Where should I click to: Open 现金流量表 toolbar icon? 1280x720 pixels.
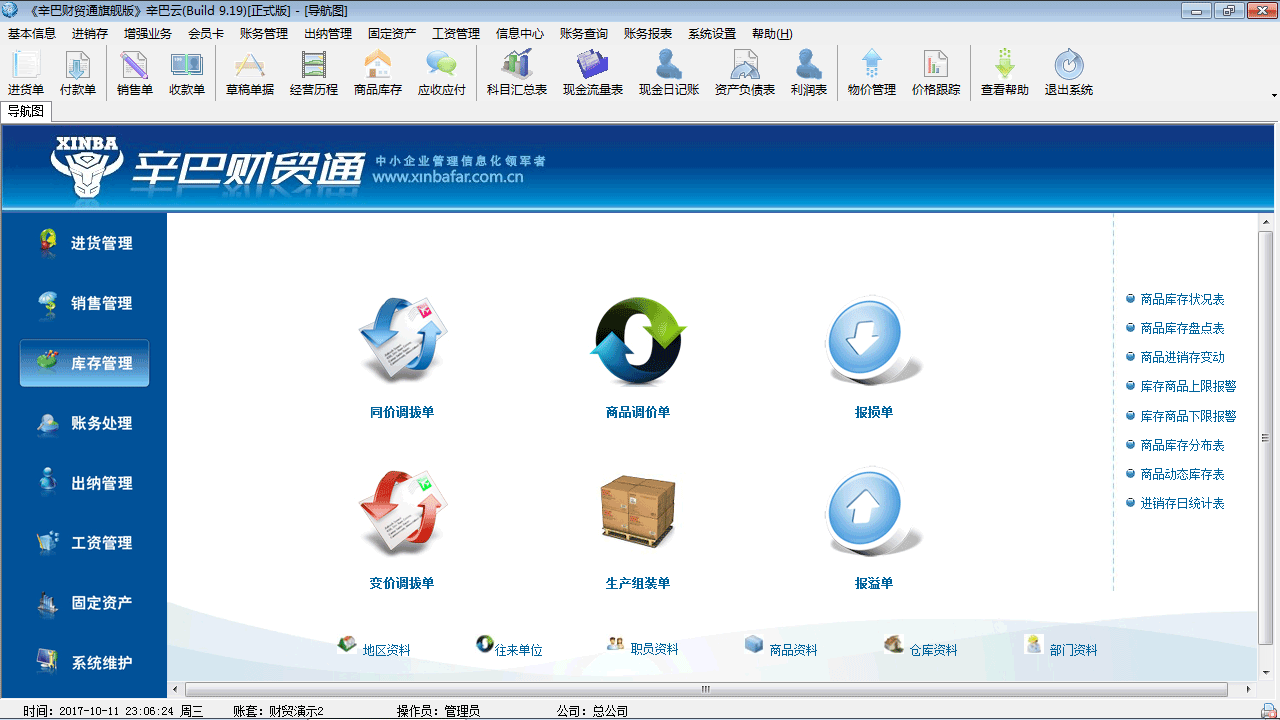[593, 73]
